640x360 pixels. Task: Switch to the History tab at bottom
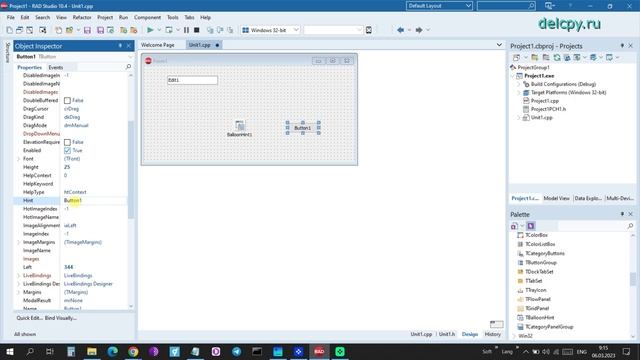point(492,334)
